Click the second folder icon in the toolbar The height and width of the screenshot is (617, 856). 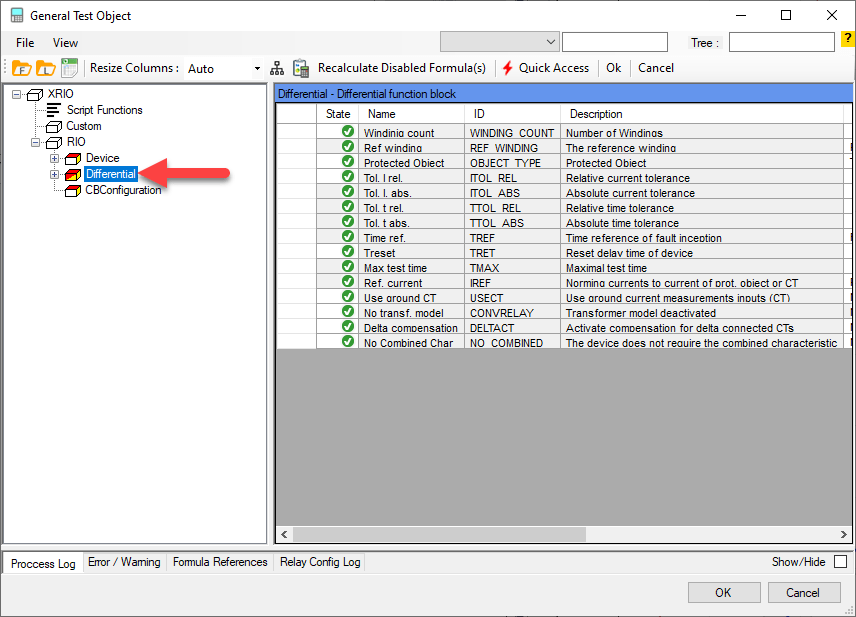(46, 68)
